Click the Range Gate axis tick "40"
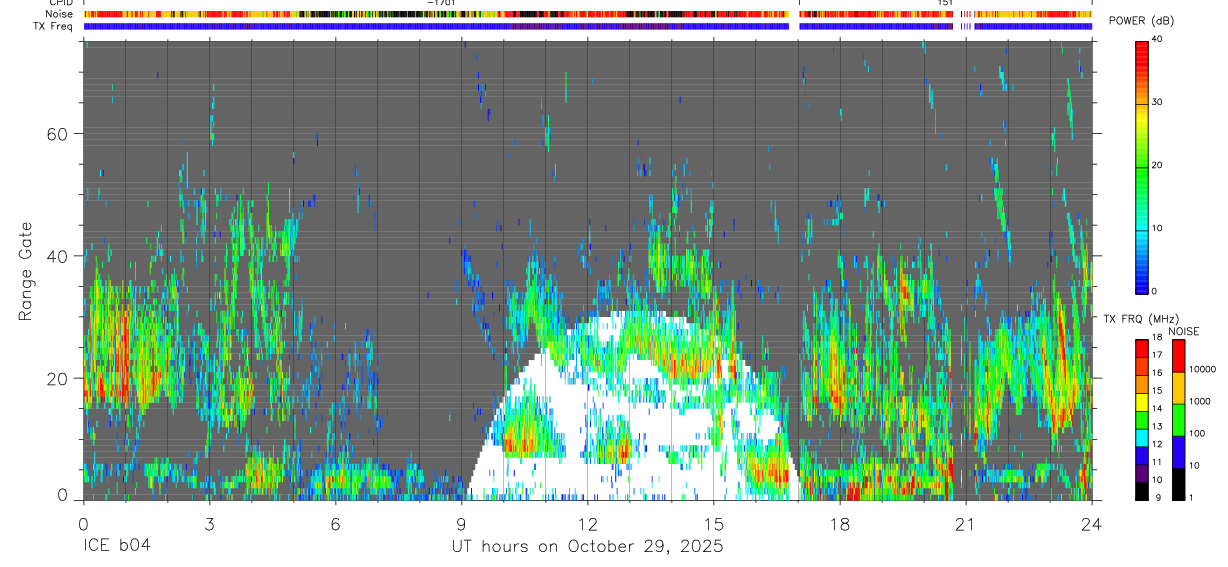This screenshot has height=567, width=1228. pos(57,256)
